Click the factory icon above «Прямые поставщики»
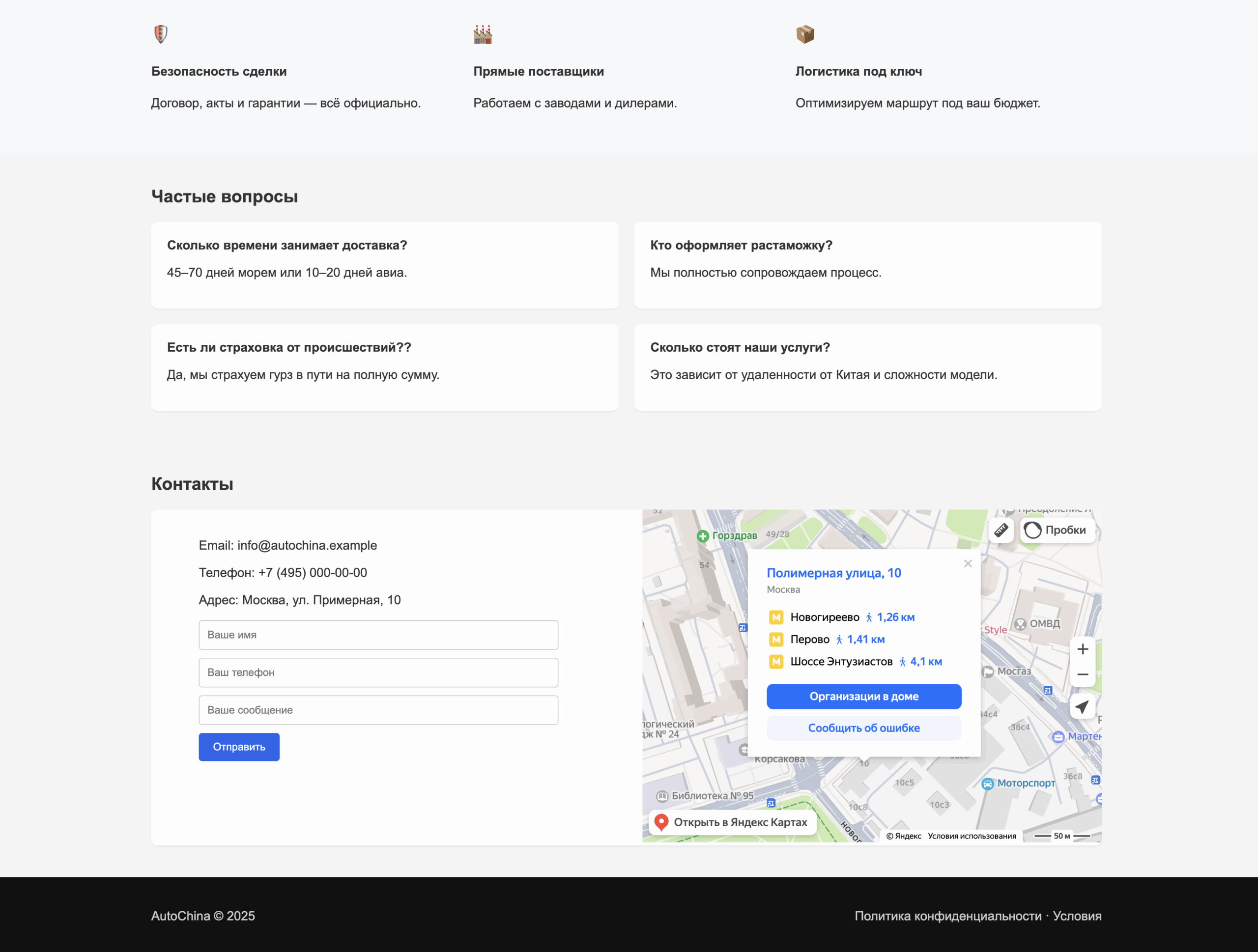The height and width of the screenshot is (952, 1258). click(482, 34)
